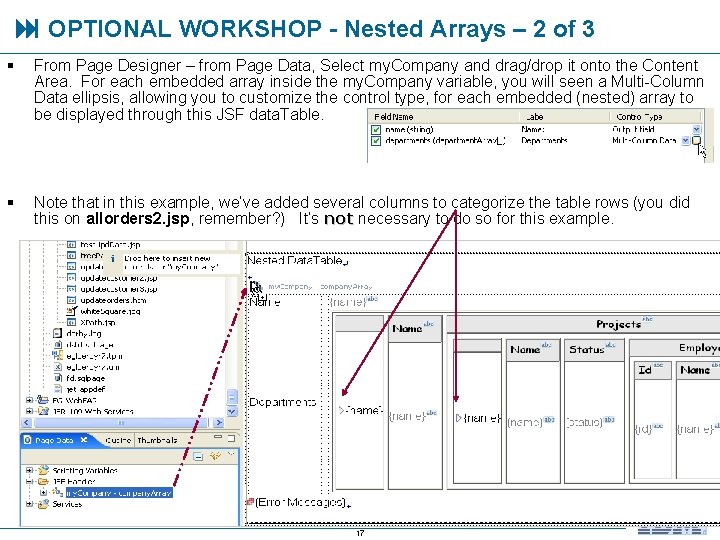Click the whitesquare.jpg image file icon

[x=71, y=311]
